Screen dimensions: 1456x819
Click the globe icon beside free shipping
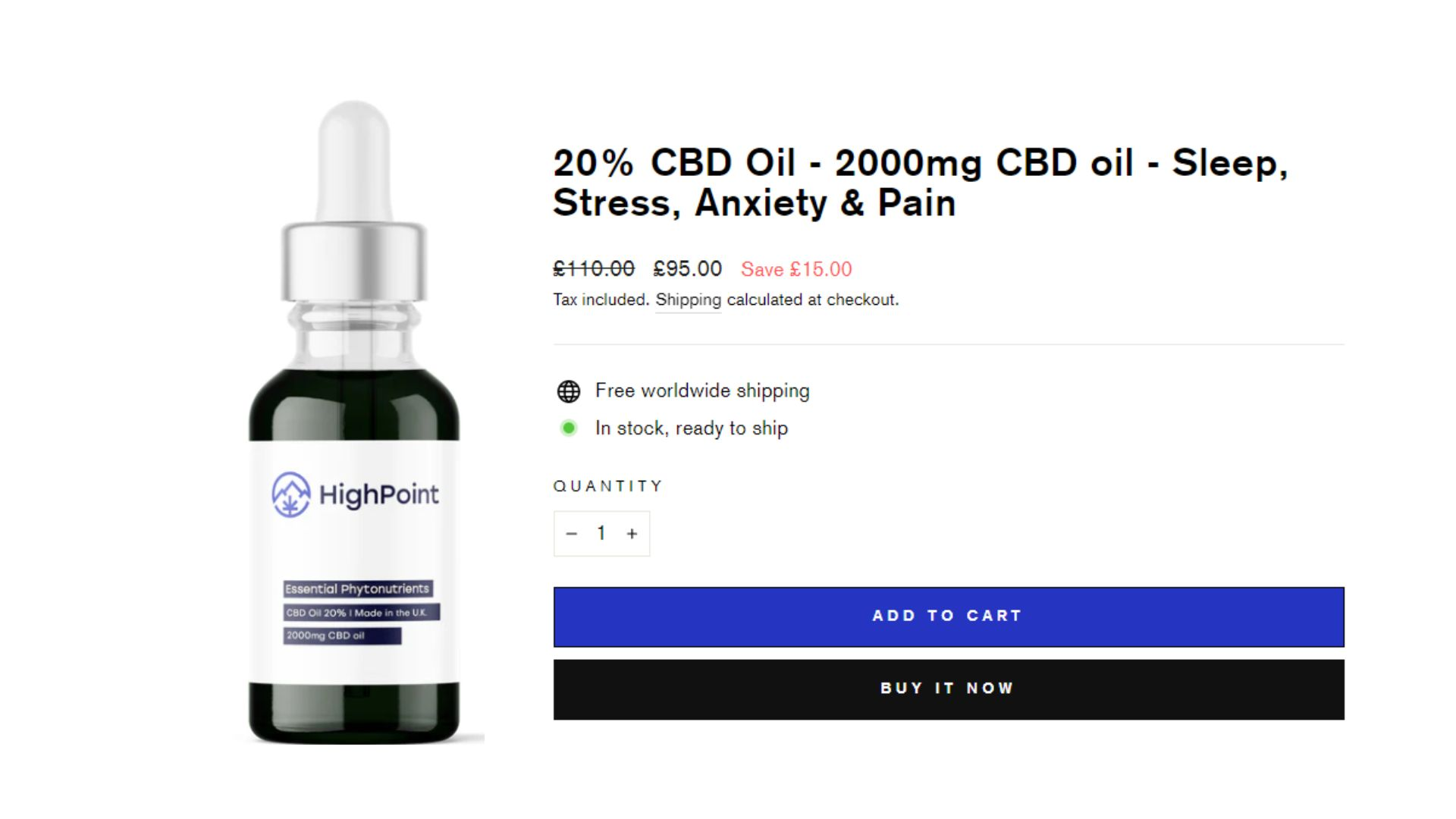click(569, 391)
